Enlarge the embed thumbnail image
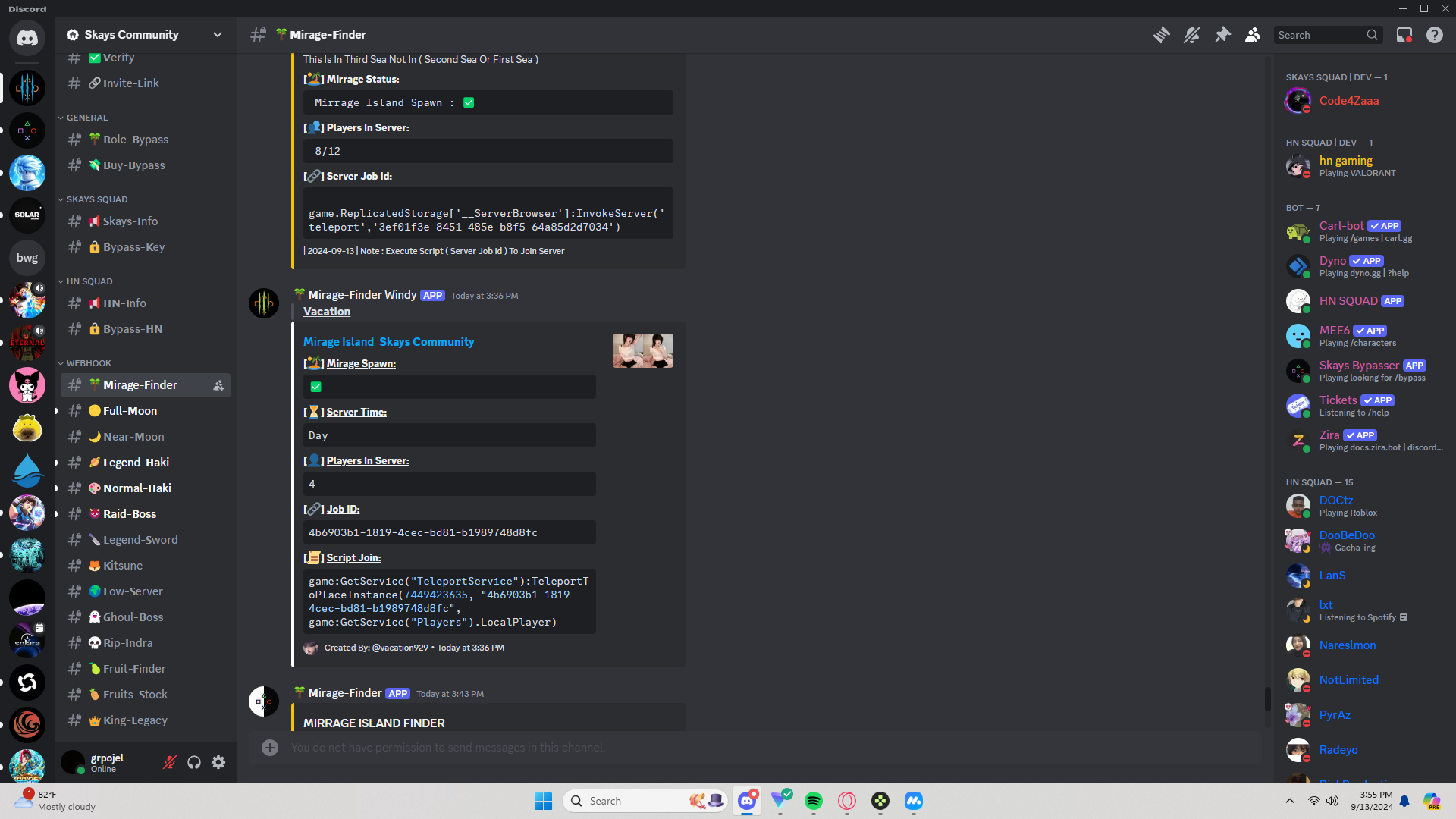The height and width of the screenshot is (819, 1456). click(x=643, y=351)
